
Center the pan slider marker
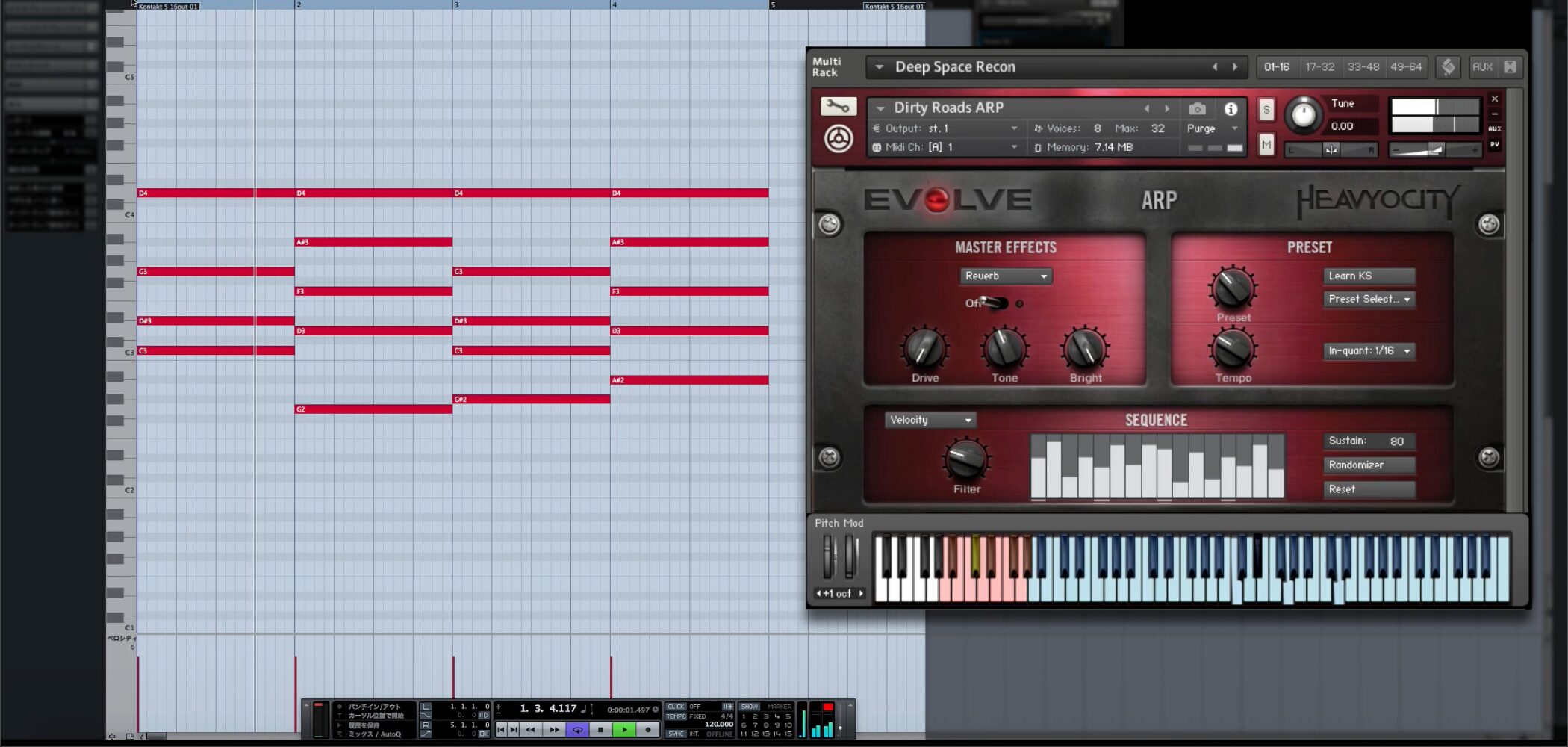pyautogui.click(x=1331, y=150)
